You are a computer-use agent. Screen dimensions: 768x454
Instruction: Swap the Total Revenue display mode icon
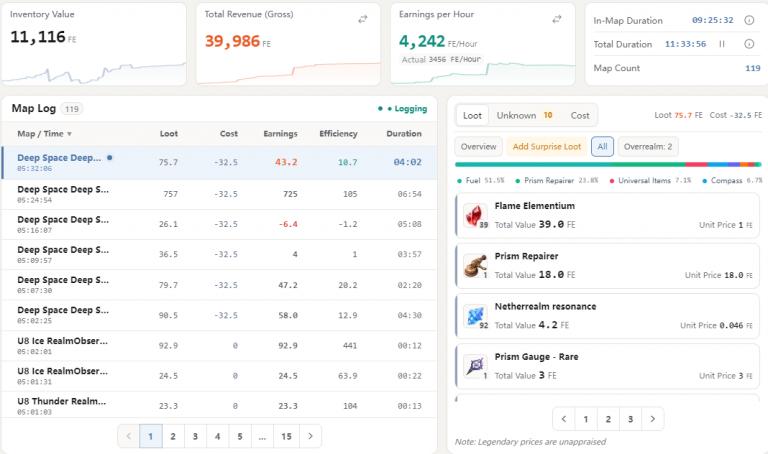coord(362,19)
